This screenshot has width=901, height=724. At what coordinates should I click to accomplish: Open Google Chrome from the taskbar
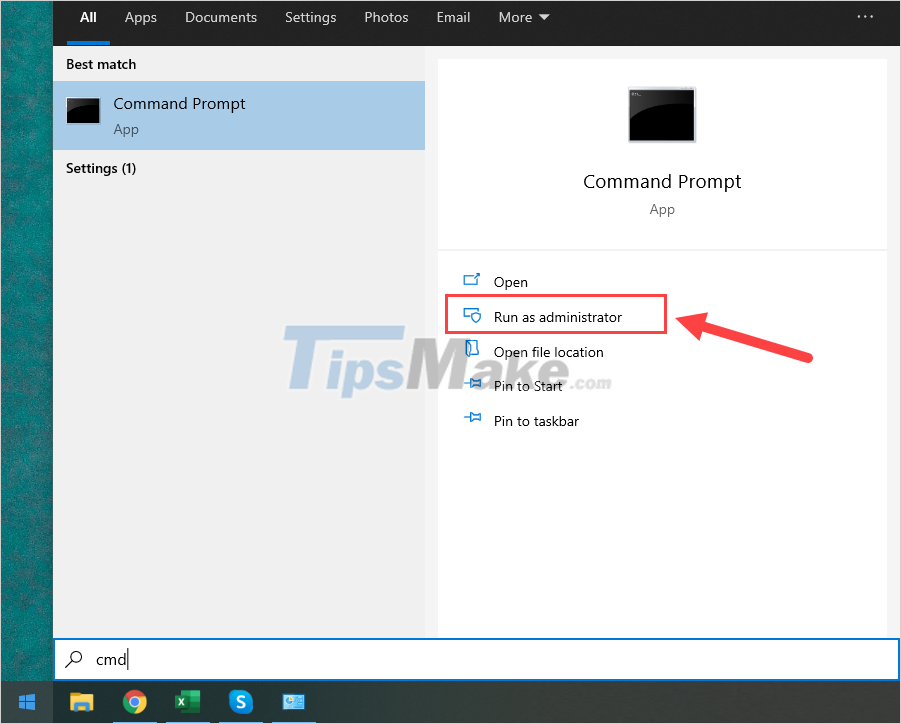(x=135, y=703)
